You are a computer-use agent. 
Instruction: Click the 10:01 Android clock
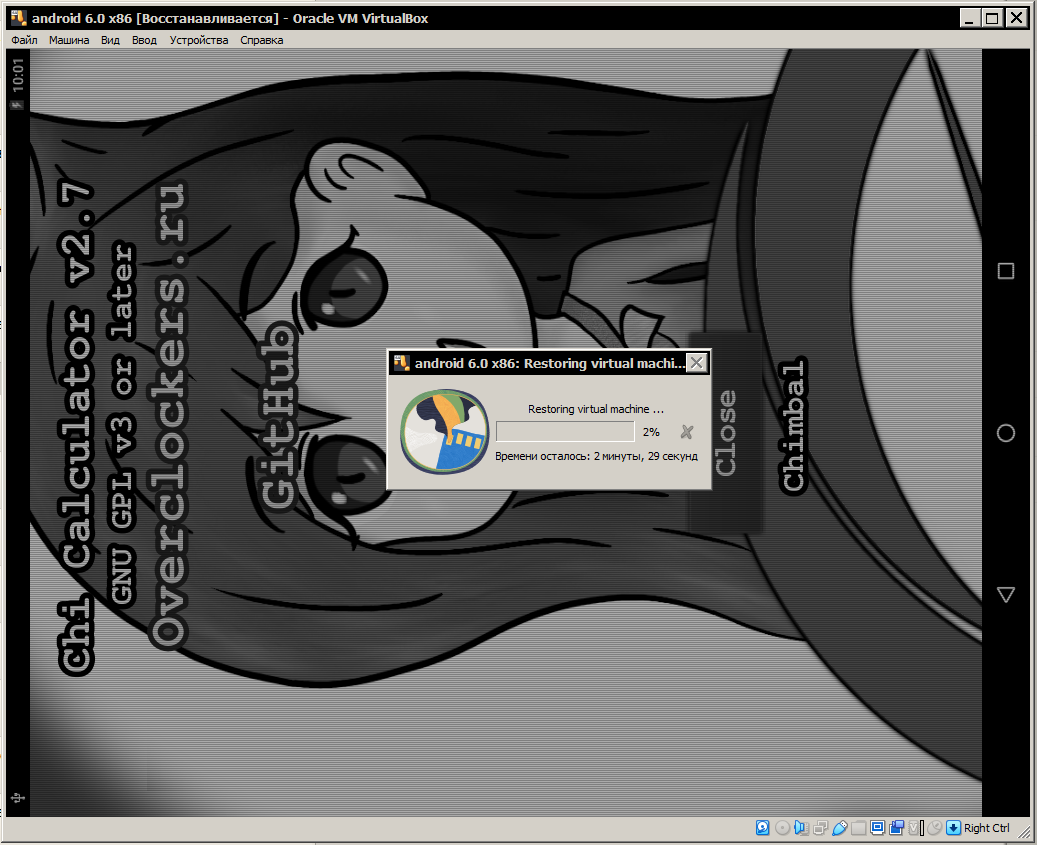tap(17, 75)
